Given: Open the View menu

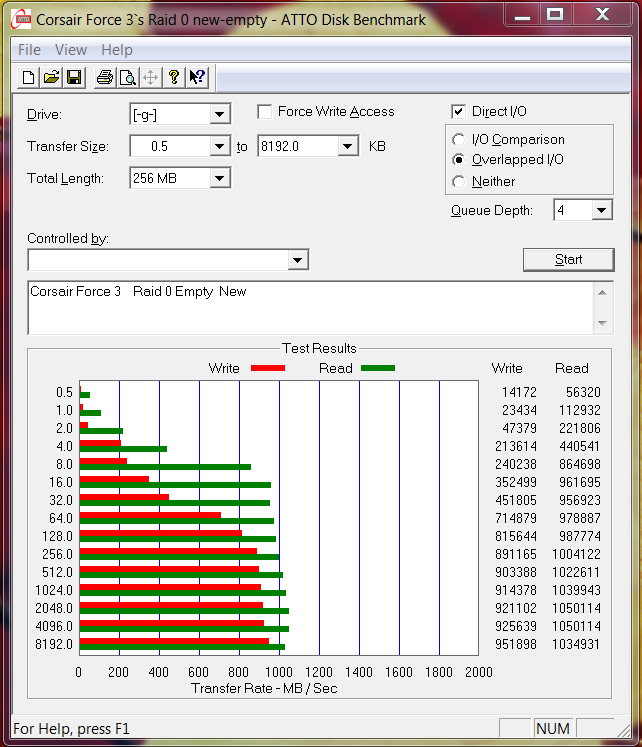Looking at the screenshot, I should pyautogui.click(x=71, y=50).
